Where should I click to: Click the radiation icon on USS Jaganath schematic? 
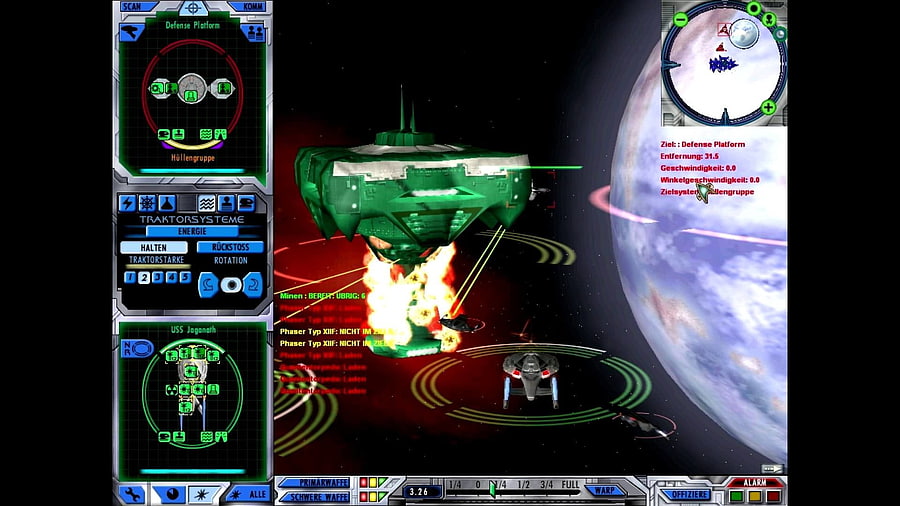tap(171, 390)
